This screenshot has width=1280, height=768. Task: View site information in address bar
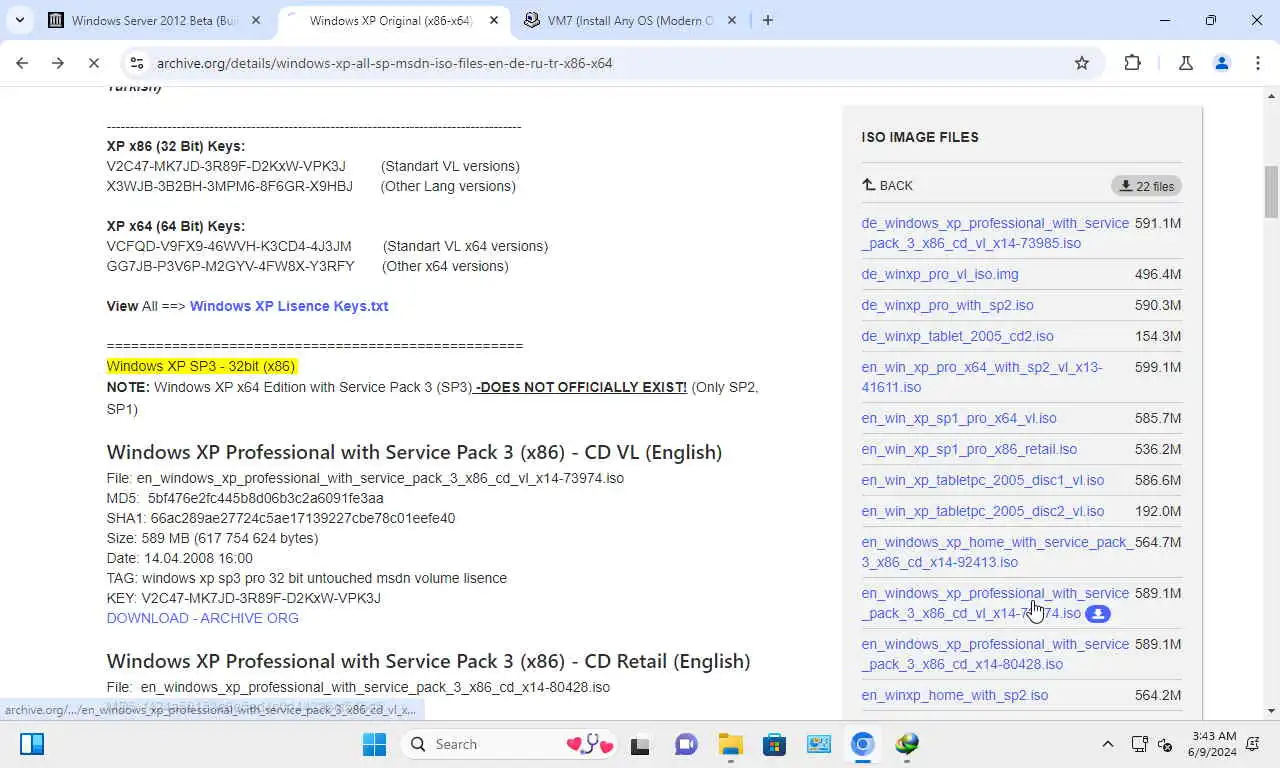click(137, 63)
